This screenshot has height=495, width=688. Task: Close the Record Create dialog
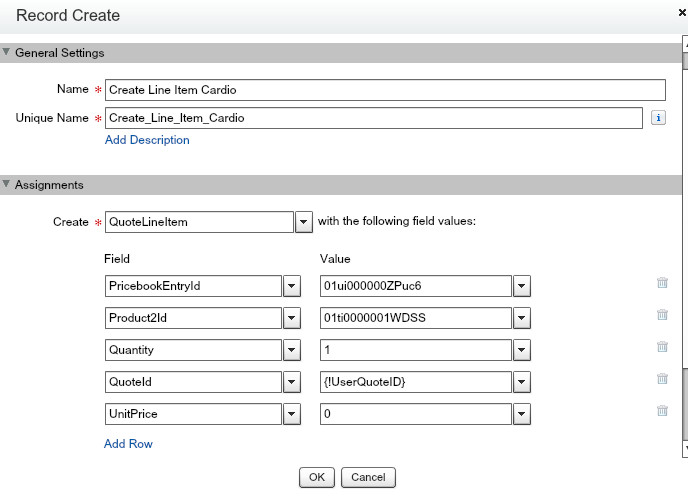682,12
